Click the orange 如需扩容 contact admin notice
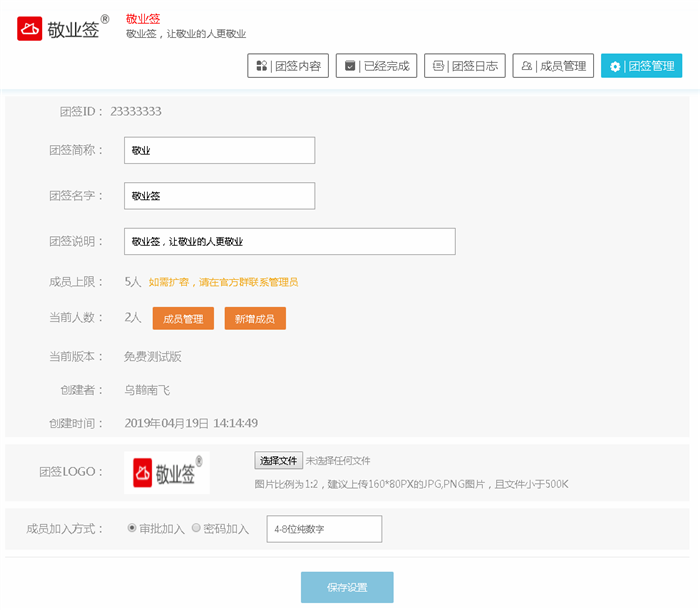The width and height of the screenshot is (700, 610). [x=223, y=282]
